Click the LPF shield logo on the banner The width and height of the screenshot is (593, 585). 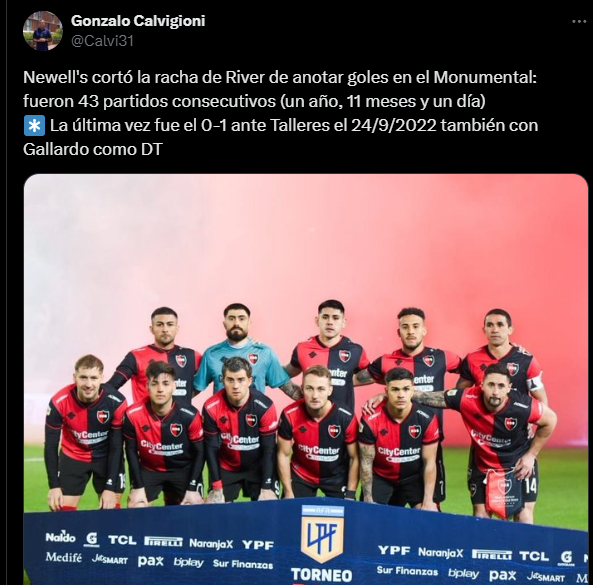click(323, 534)
